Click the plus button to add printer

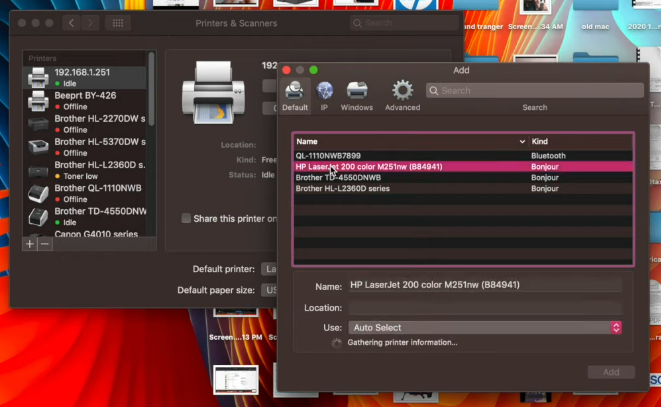(30, 244)
